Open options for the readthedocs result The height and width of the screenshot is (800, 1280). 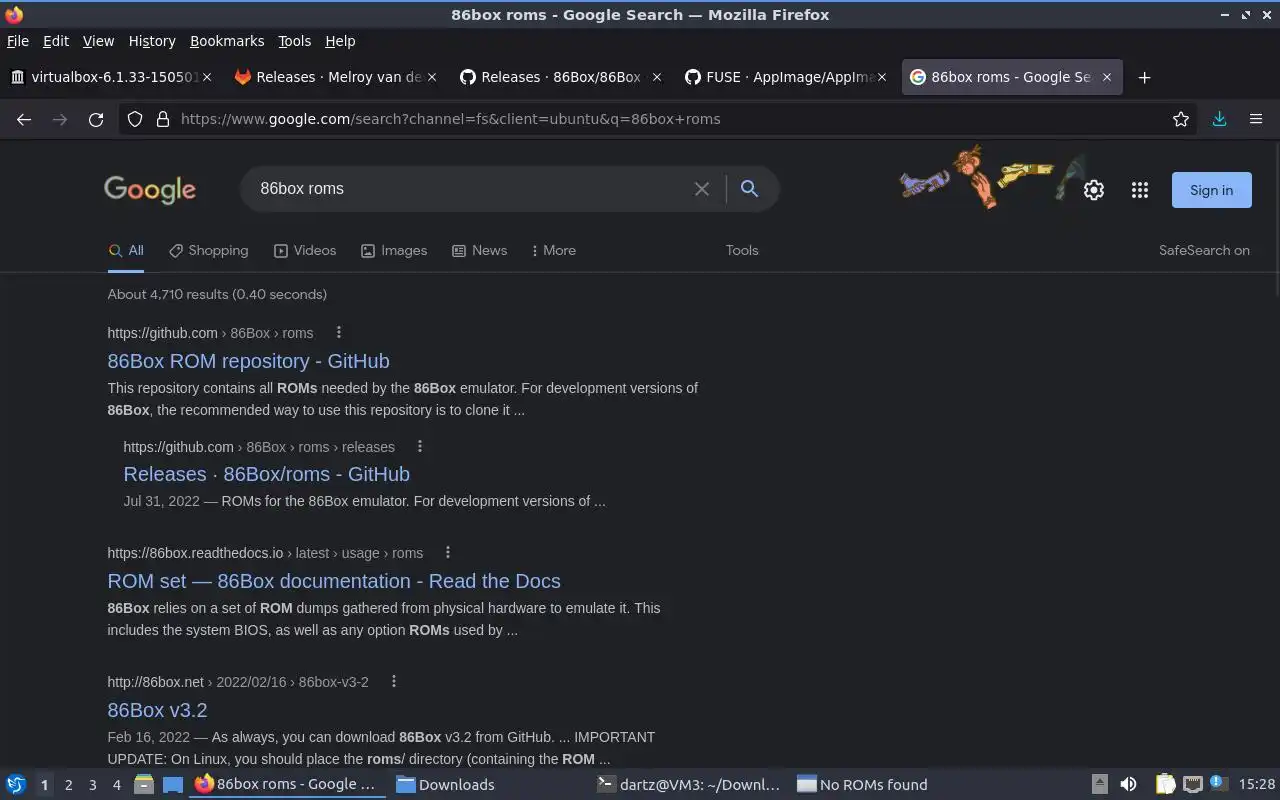point(448,552)
